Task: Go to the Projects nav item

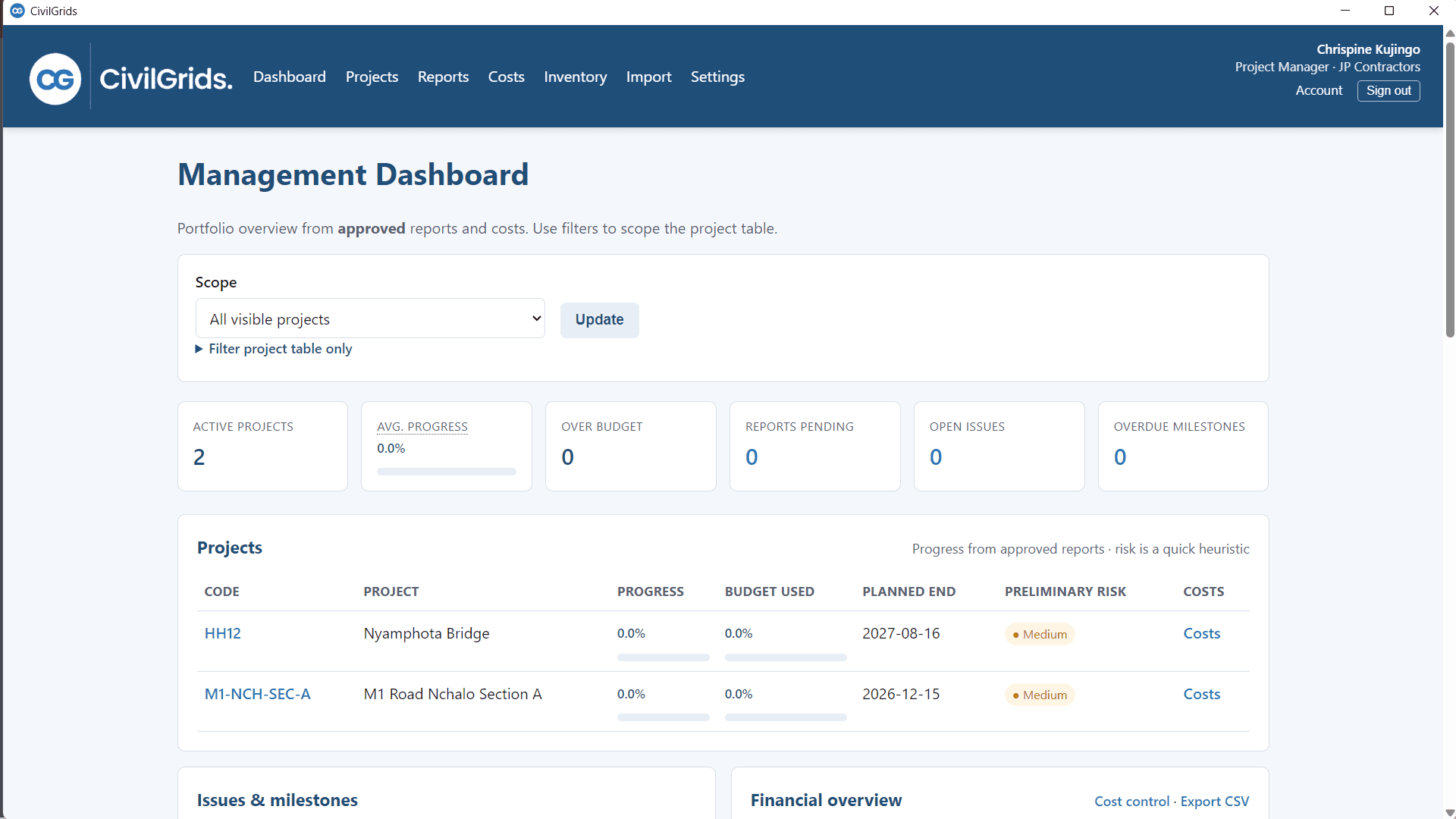Action: (x=372, y=77)
